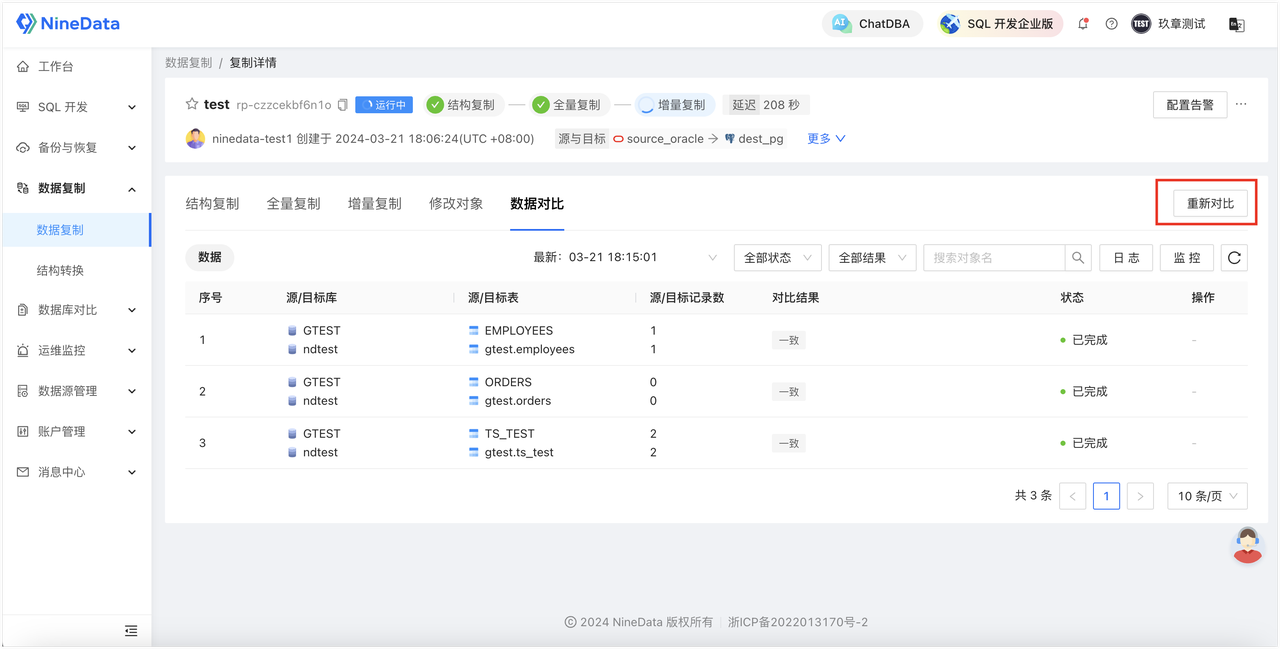Viewport: 1280px width, 649px height.
Task: Open the 监控 panel
Action: pyautogui.click(x=1186, y=257)
